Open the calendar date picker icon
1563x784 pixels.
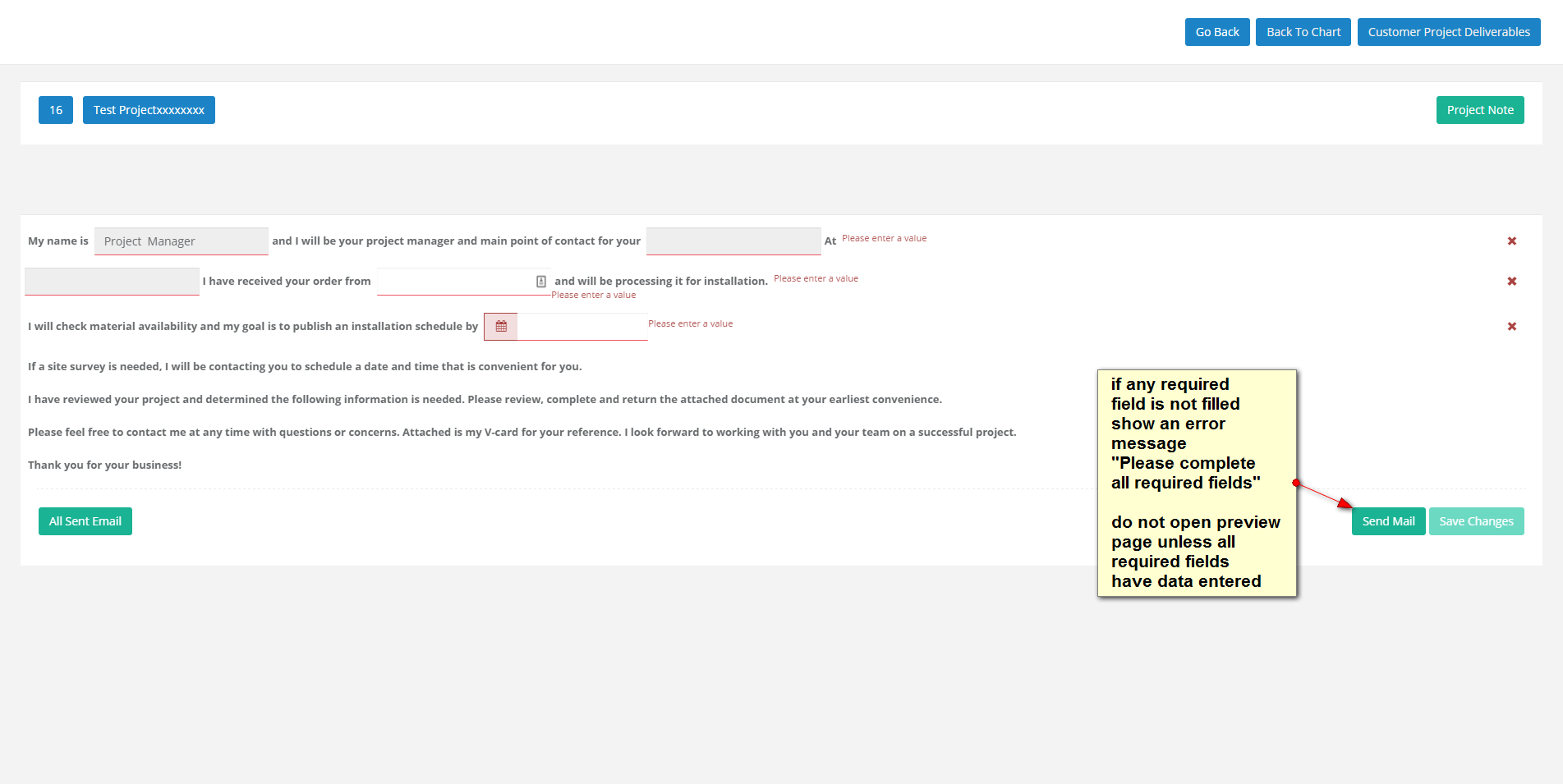click(501, 327)
